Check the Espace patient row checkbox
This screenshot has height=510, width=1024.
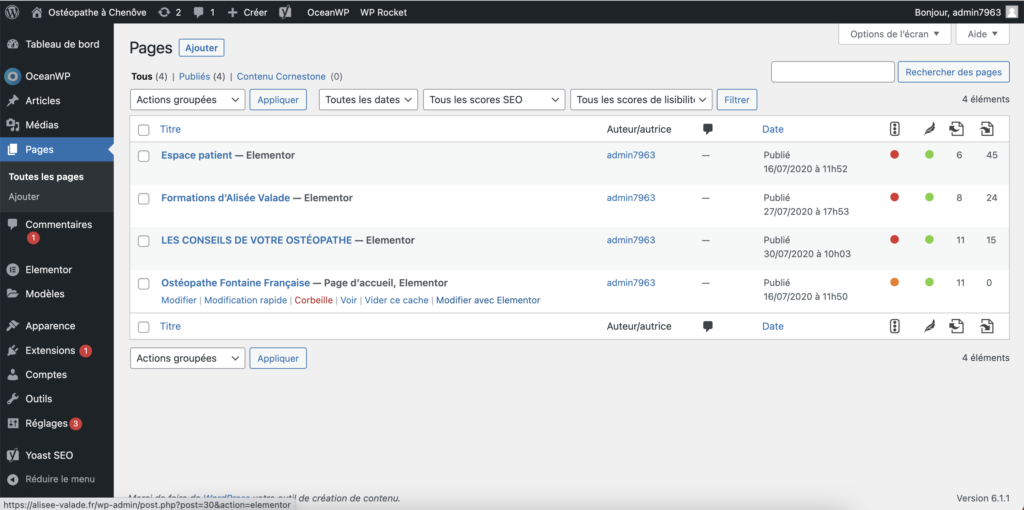click(x=144, y=156)
